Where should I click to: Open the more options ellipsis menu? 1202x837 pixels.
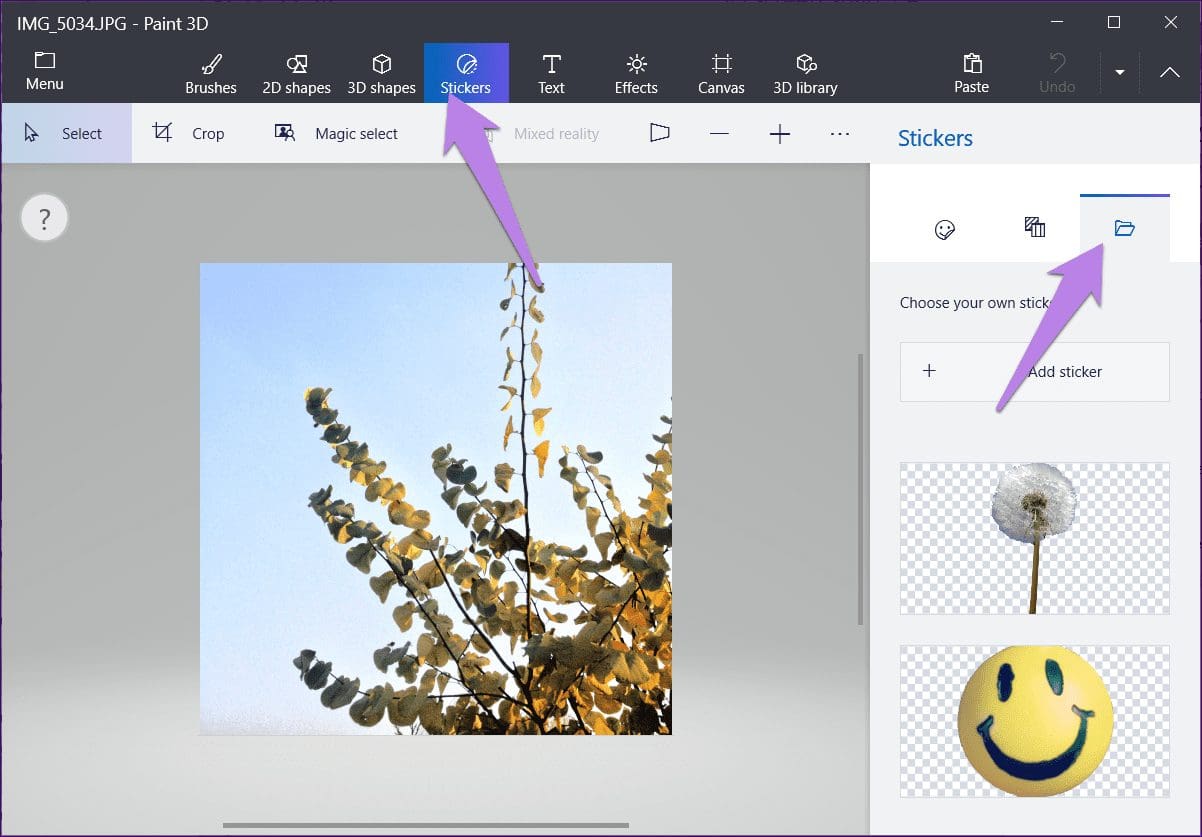(840, 133)
